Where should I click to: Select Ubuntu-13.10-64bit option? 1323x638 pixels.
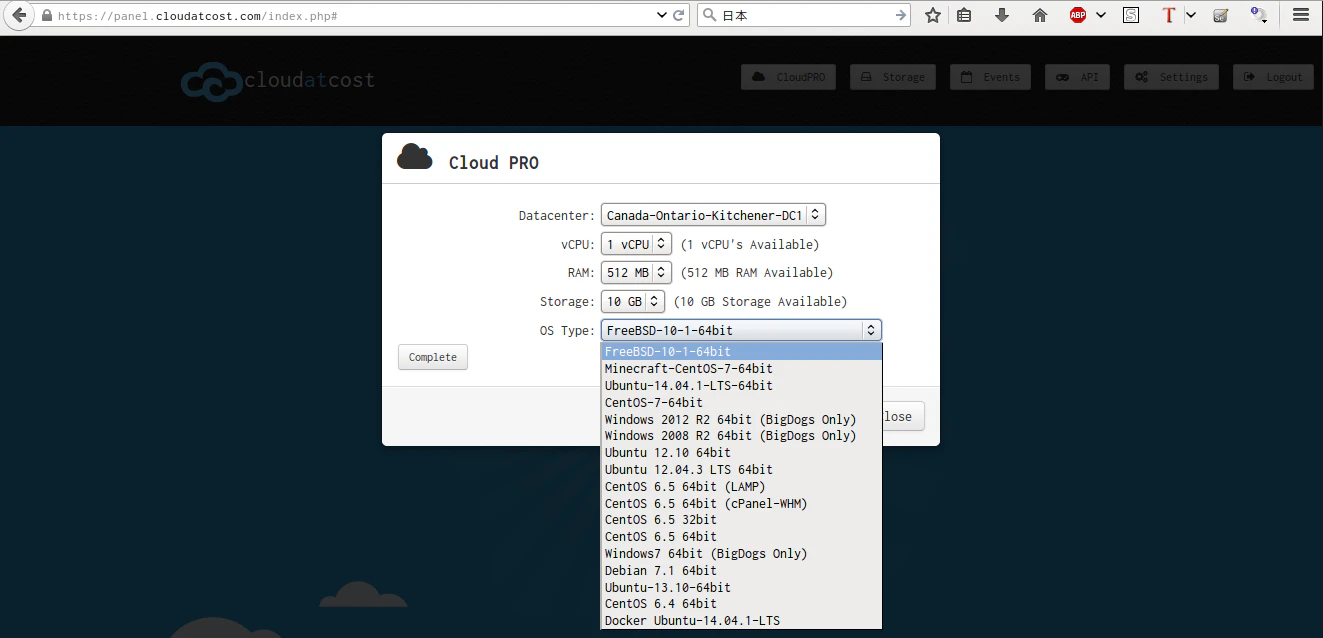coord(741,587)
